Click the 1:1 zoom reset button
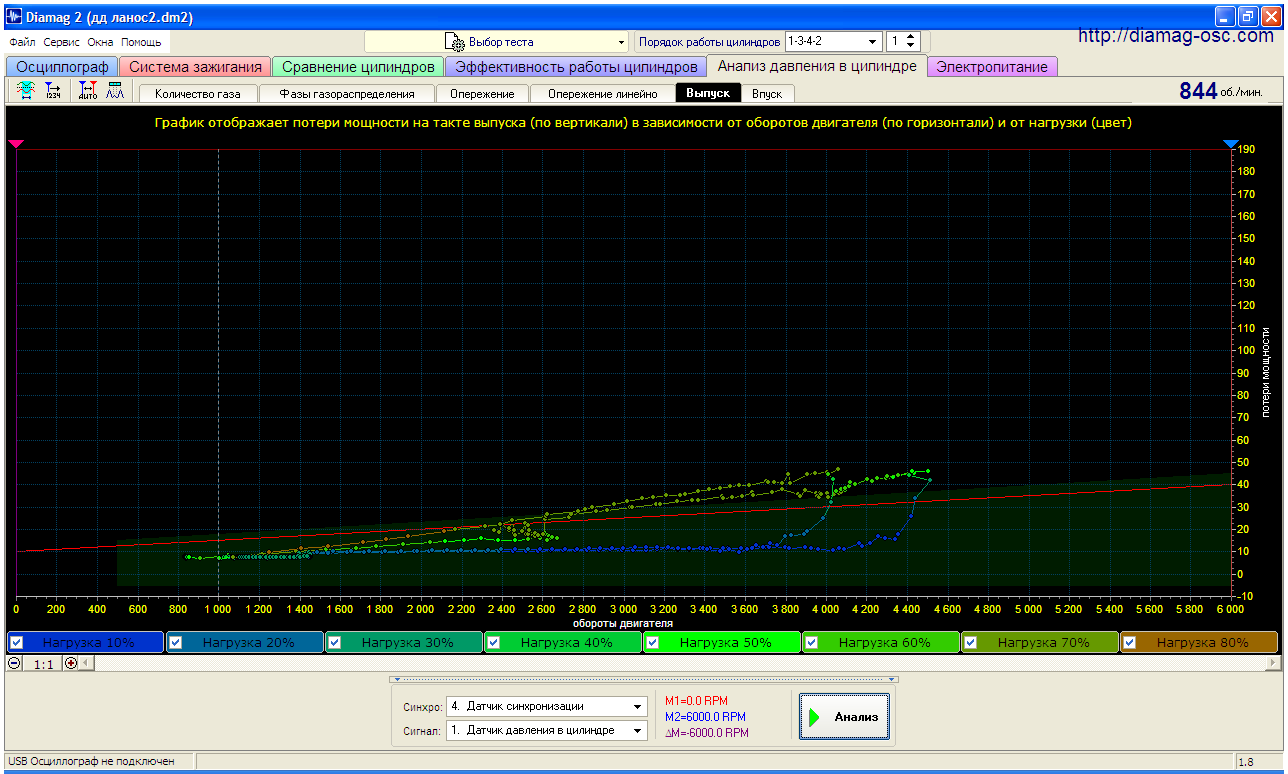 (x=43, y=663)
